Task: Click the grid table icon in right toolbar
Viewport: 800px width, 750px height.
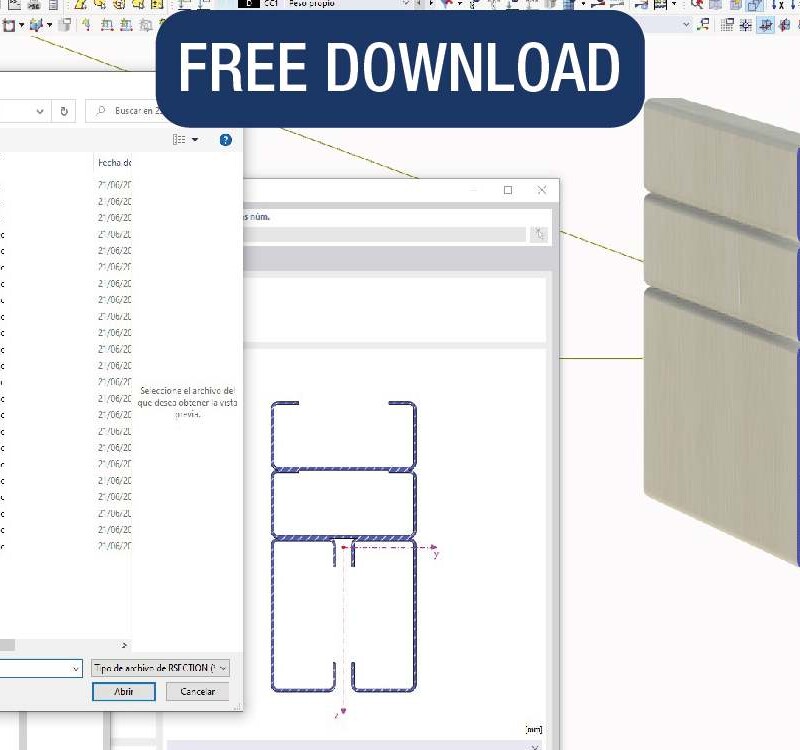Action: pos(727,24)
